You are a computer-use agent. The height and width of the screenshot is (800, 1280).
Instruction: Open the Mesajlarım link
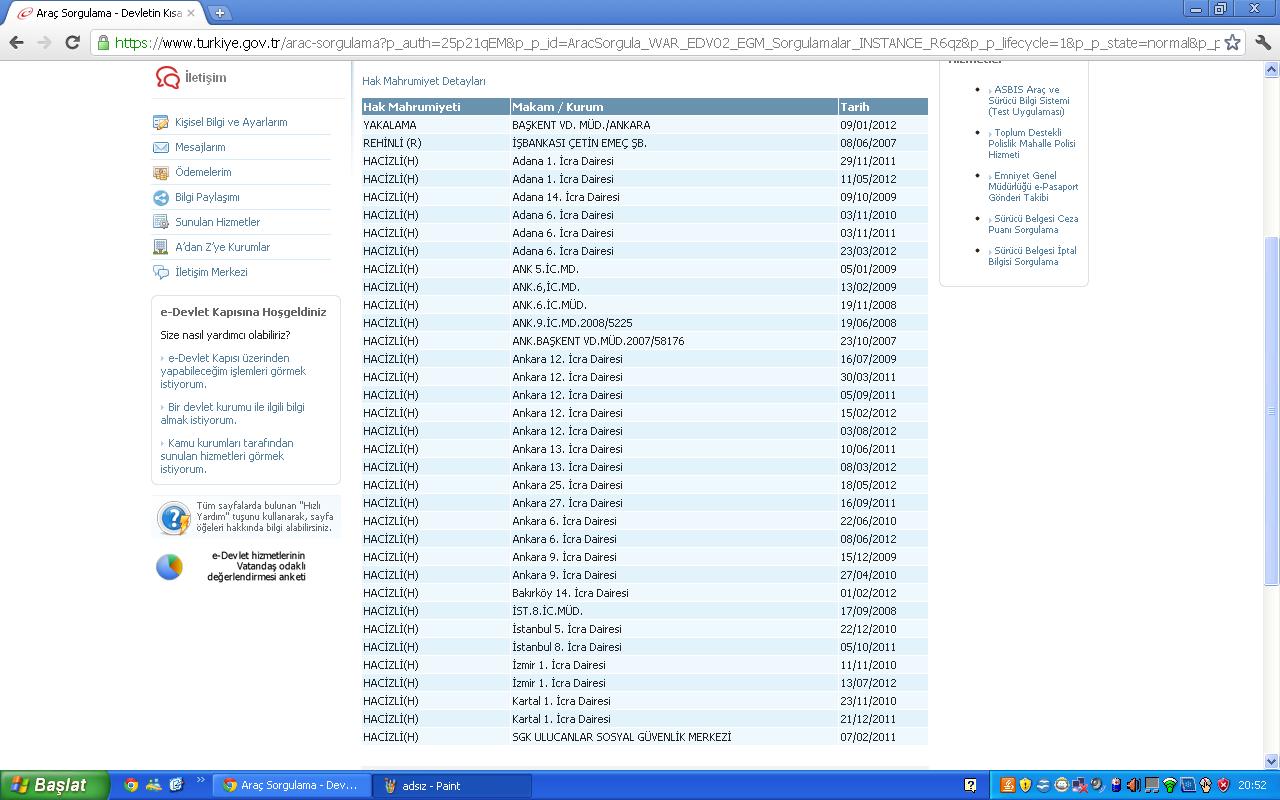pyautogui.click(x=200, y=147)
